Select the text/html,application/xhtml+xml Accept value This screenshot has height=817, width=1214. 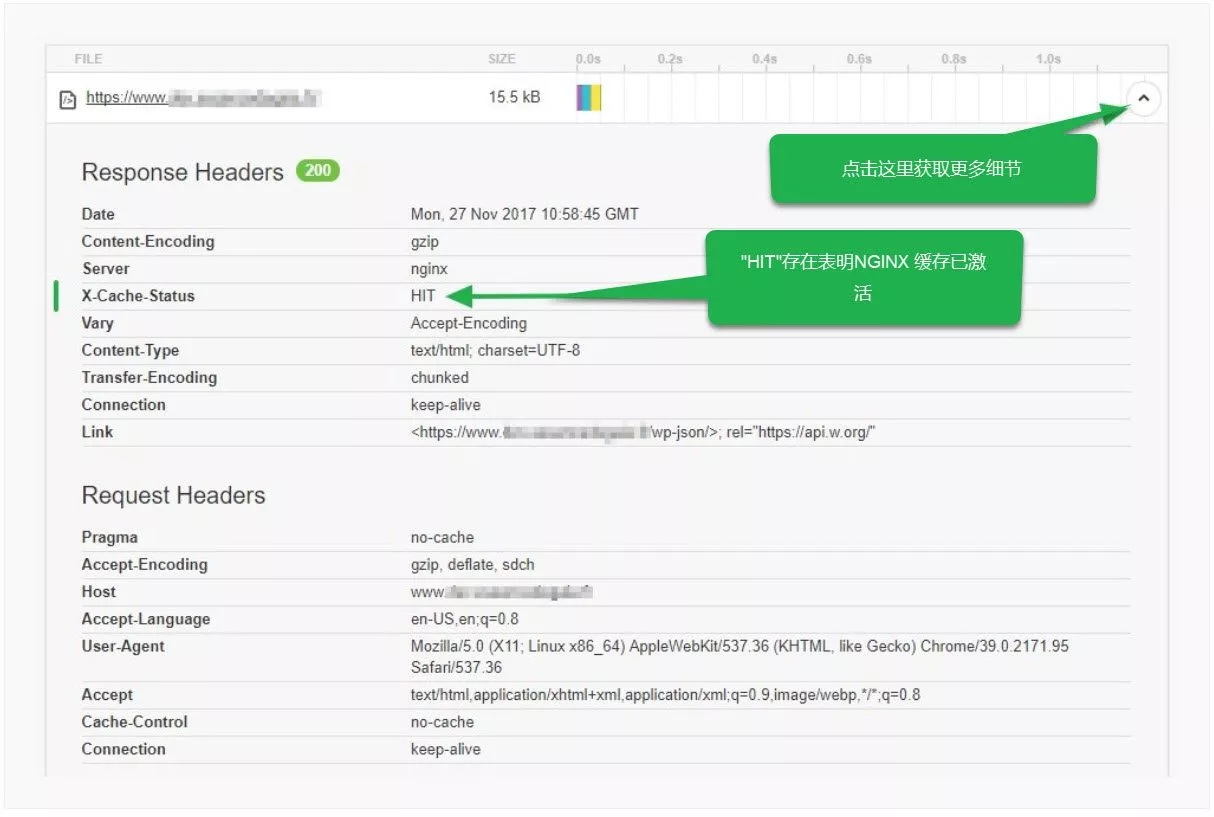pos(666,694)
